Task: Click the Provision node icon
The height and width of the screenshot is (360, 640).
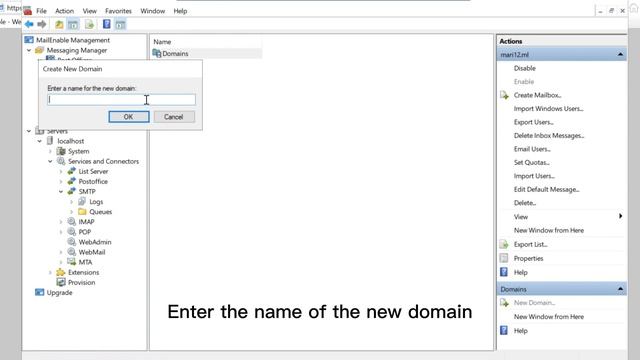Action: pyautogui.click(x=61, y=282)
